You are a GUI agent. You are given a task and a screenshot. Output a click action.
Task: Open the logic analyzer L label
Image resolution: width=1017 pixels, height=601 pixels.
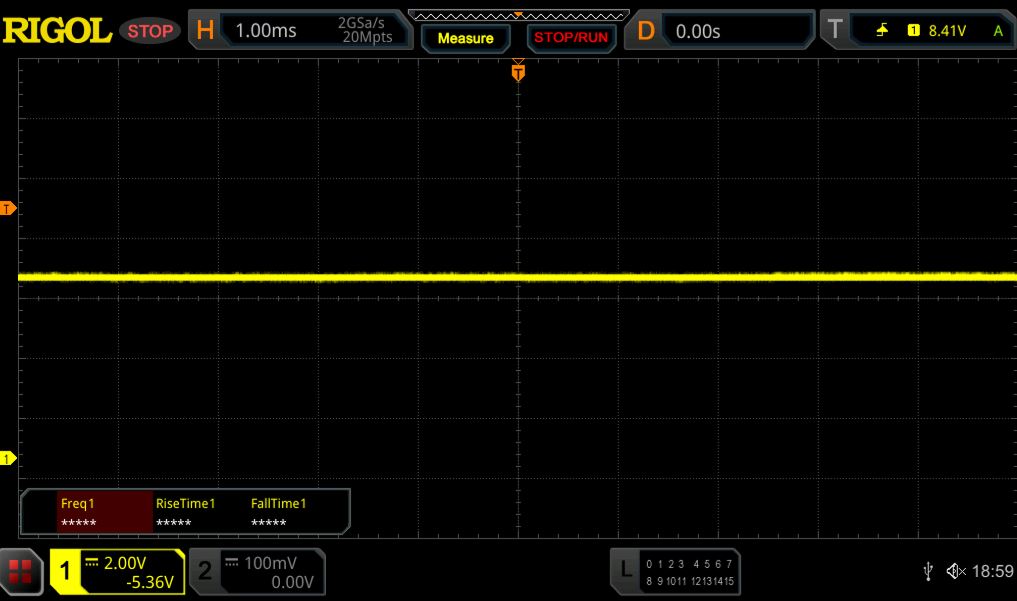coord(626,571)
